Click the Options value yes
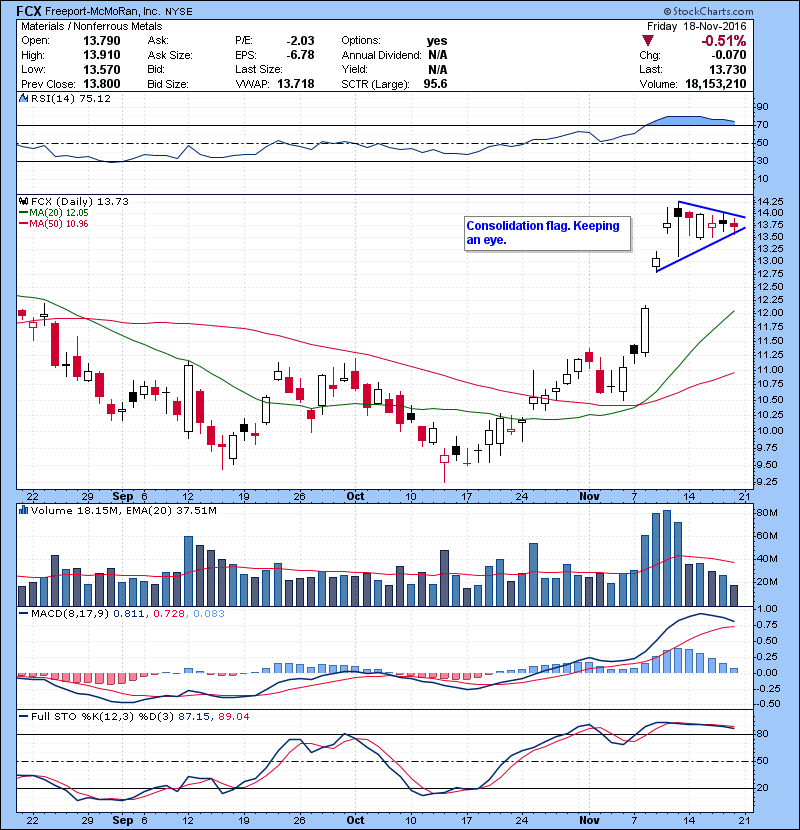The image size is (800, 830). 437,41
